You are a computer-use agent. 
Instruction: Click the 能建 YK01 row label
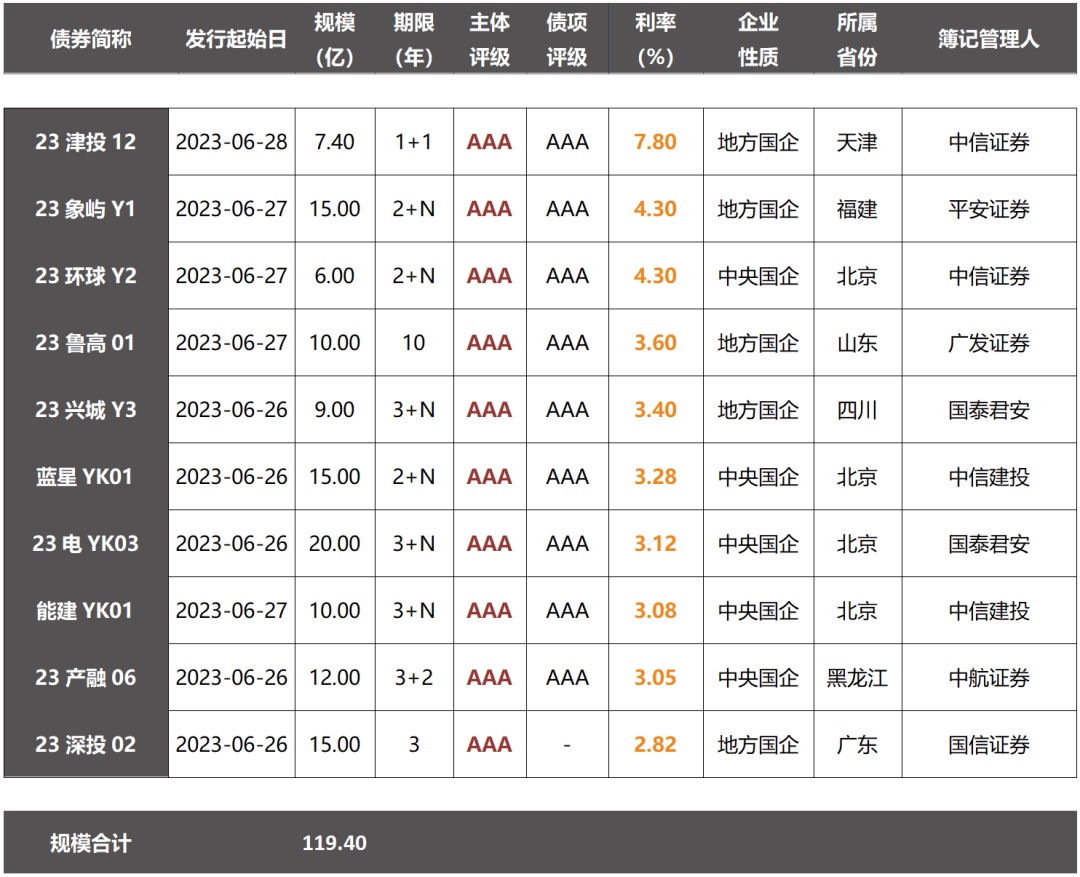[84, 610]
